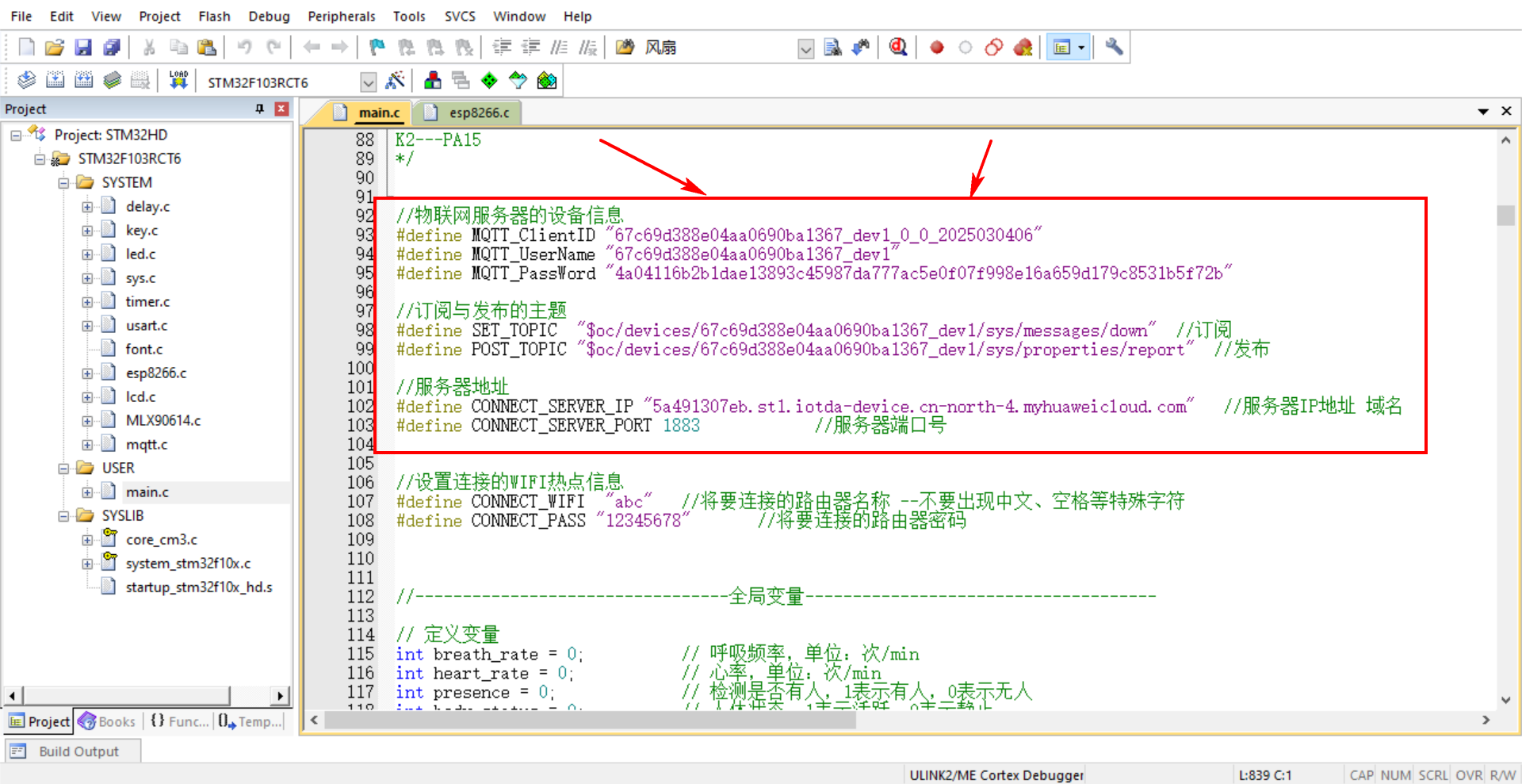Open the Peripherals menu

tap(342, 16)
